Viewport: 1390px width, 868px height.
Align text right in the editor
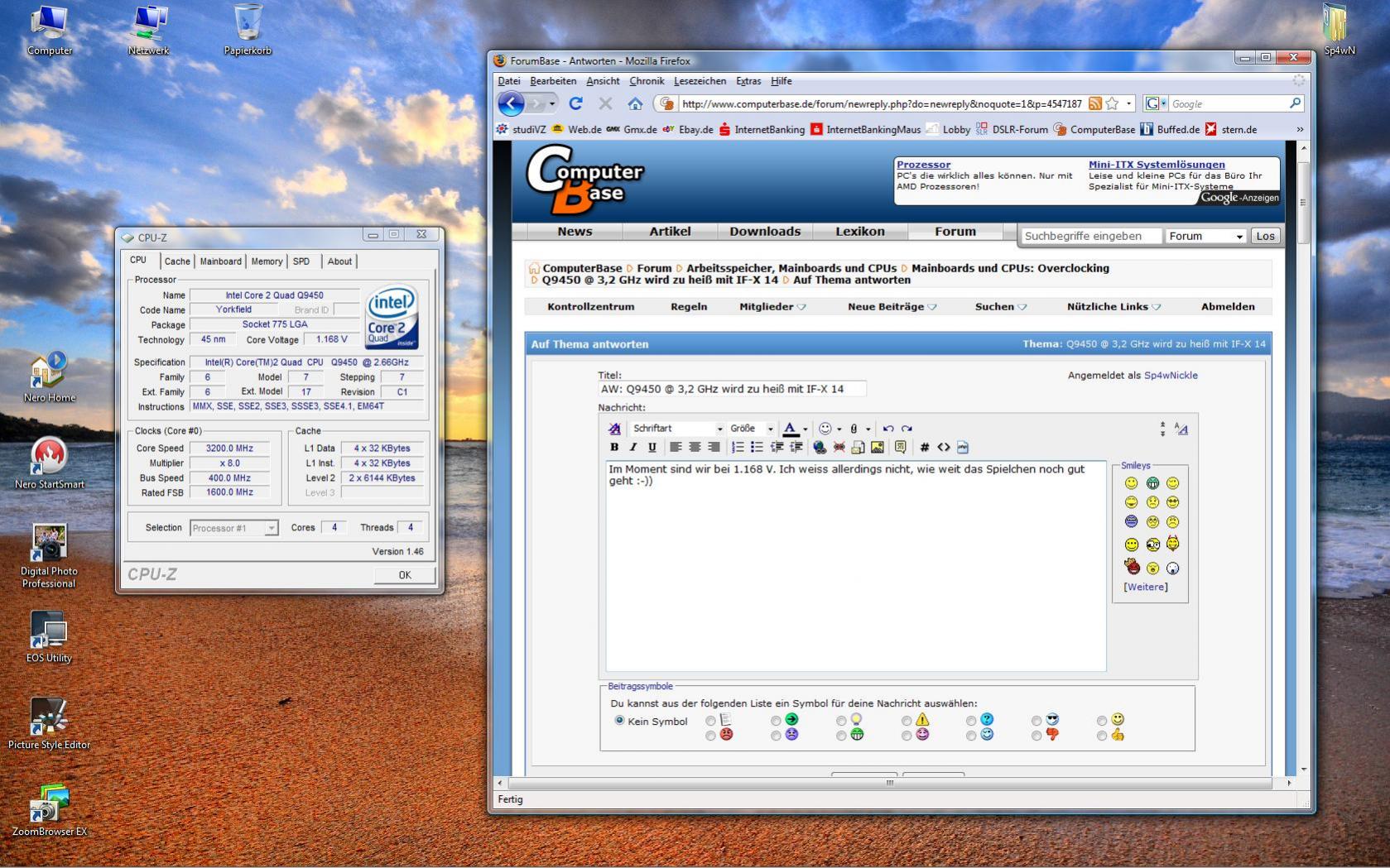pyautogui.click(x=714, y=448)
